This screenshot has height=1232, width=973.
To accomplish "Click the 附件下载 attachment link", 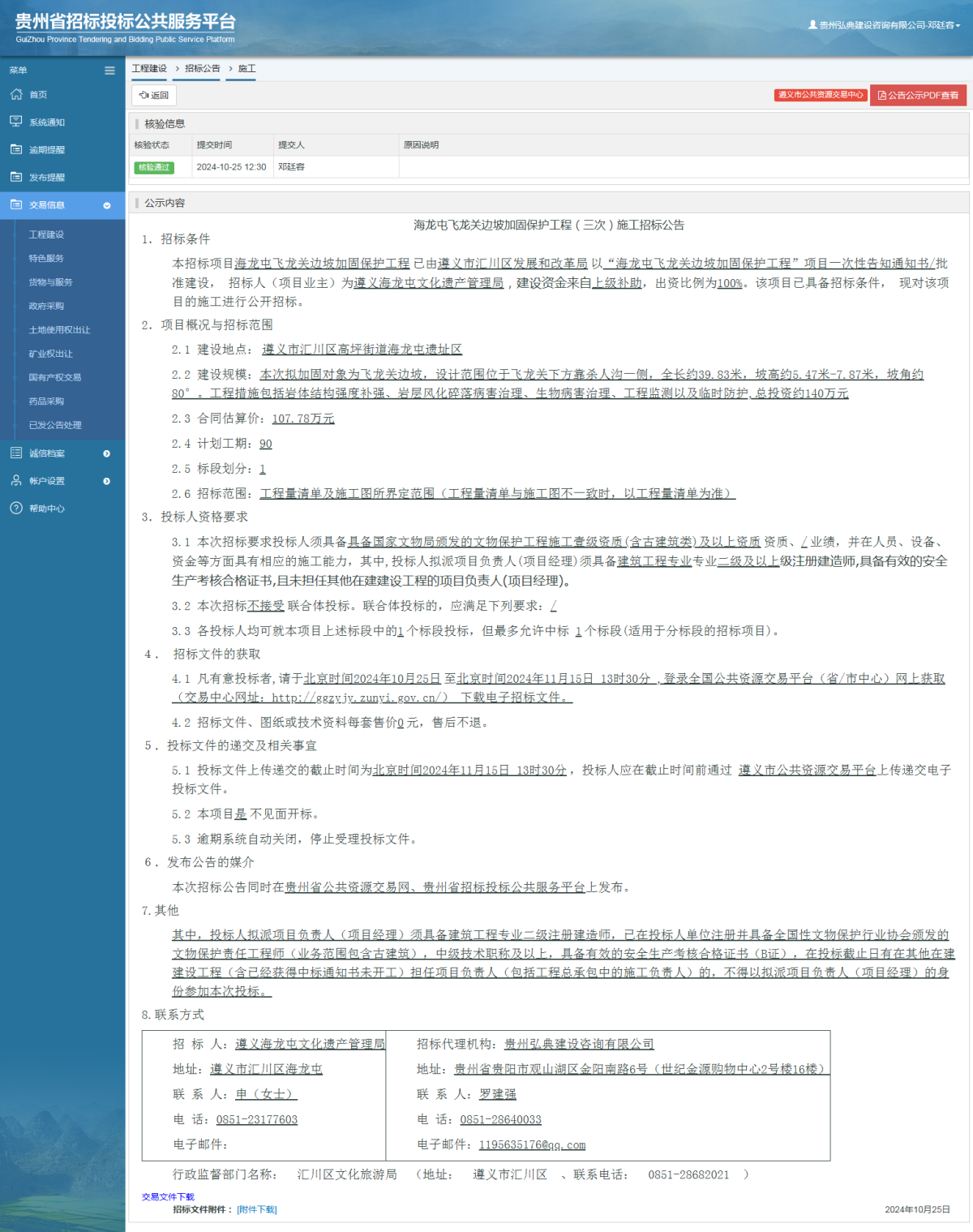I will click(x=256, y=1209).
